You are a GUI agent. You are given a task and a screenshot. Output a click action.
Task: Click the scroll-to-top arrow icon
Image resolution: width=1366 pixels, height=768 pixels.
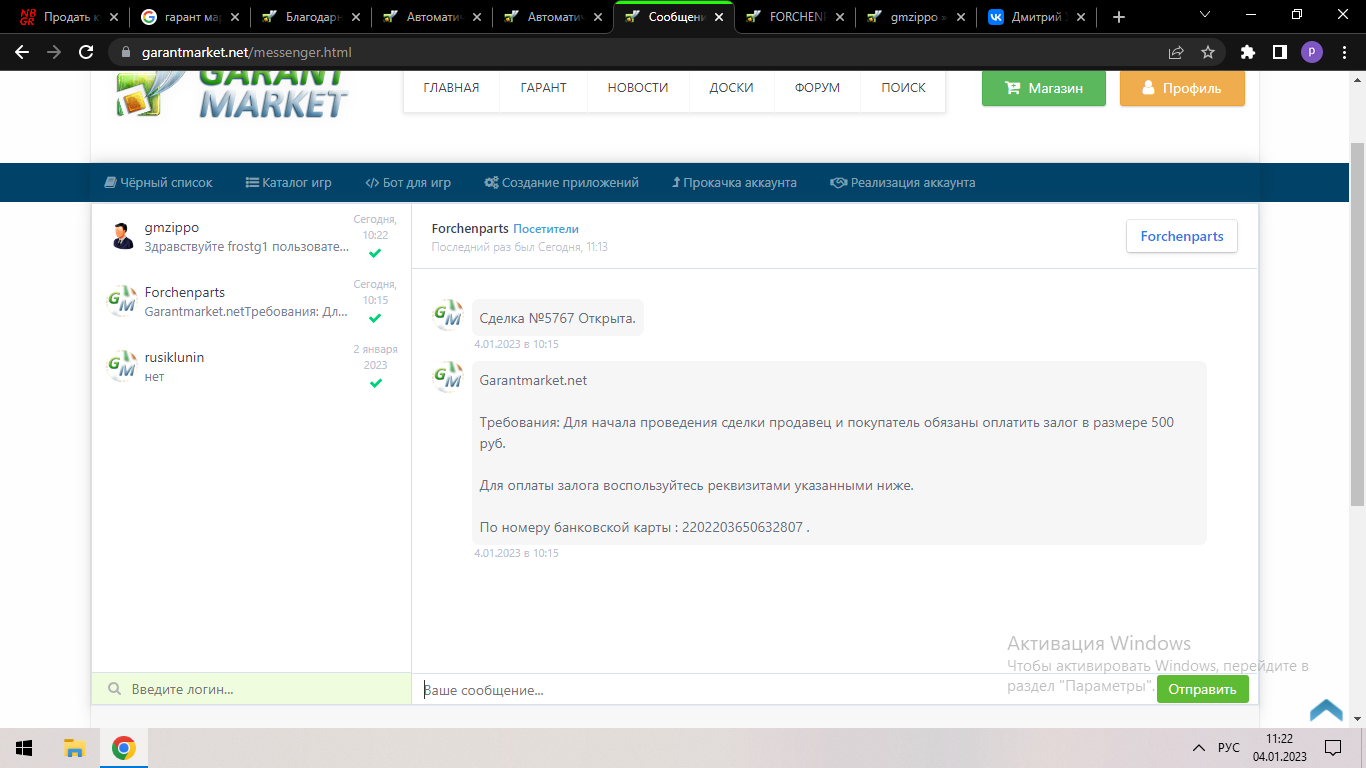[1326, 710]
